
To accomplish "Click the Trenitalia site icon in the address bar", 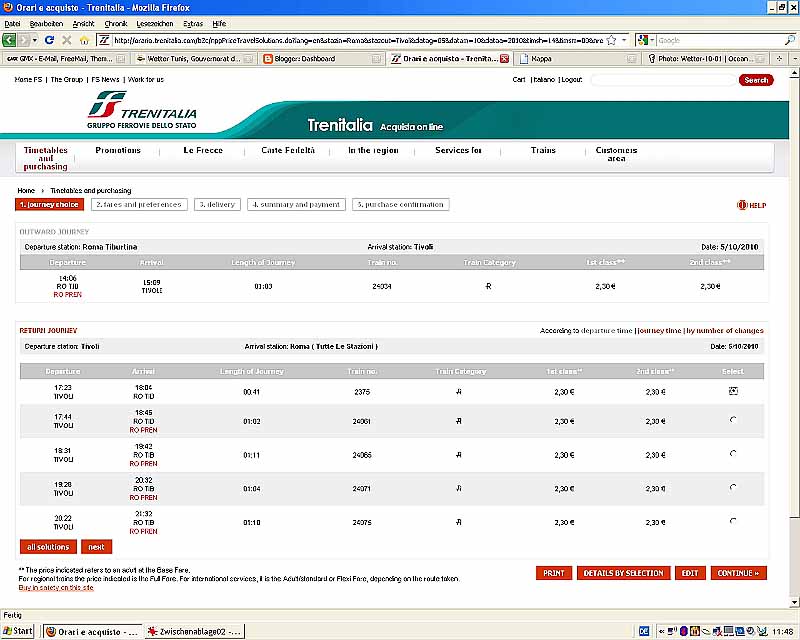I will 104,40.
